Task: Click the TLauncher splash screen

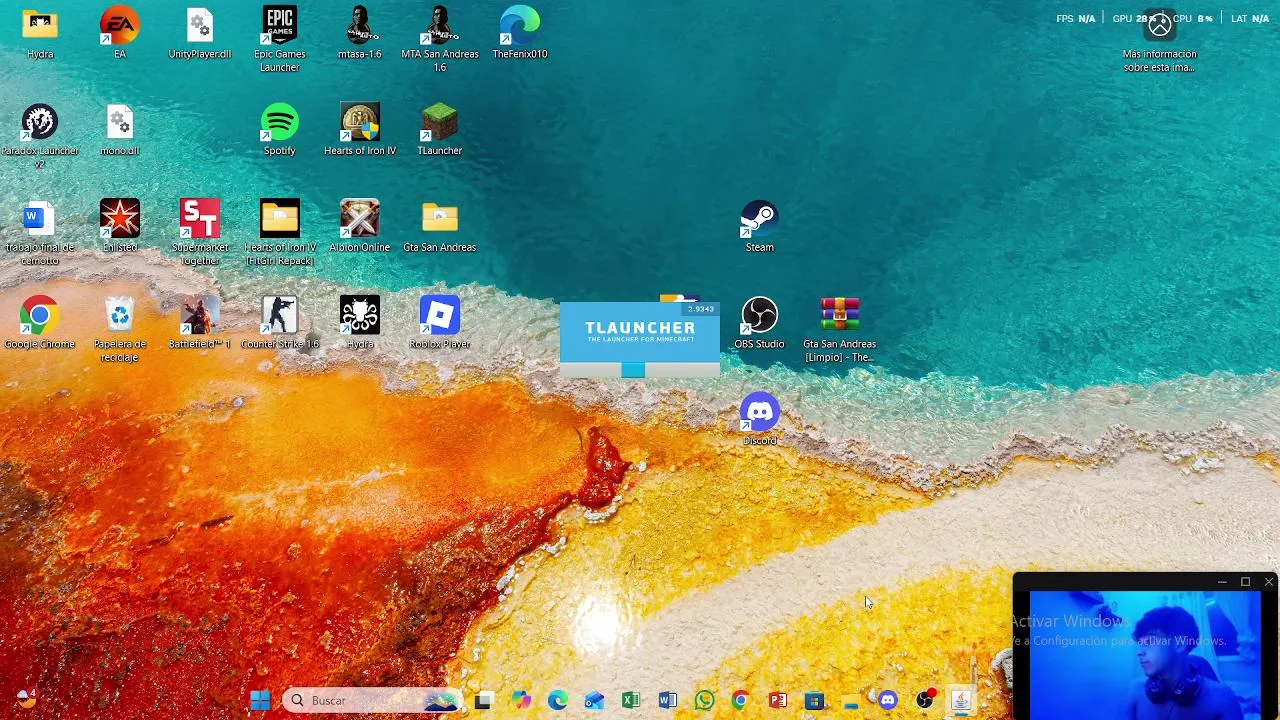Action: (x=639, y=340)
